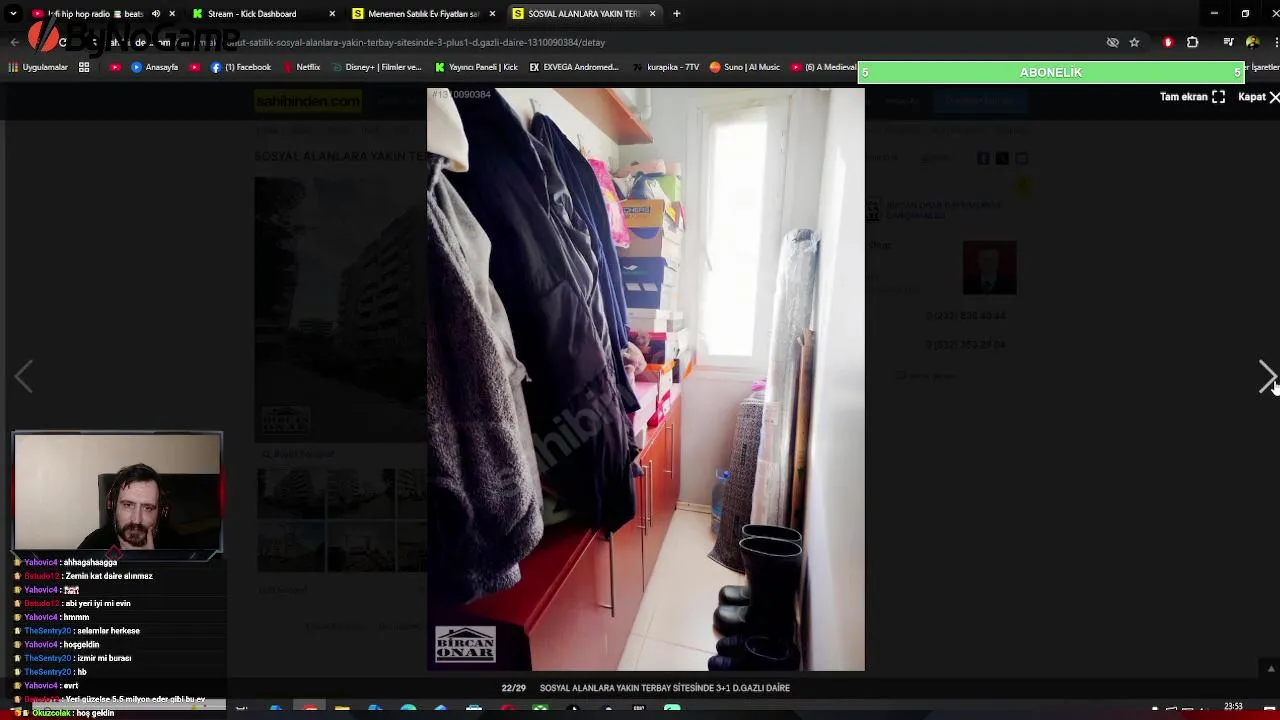Viewport: 1280px width, 720px height.
Task: Close the photo viewer with Kapat
Action: tap(1258, 97)
